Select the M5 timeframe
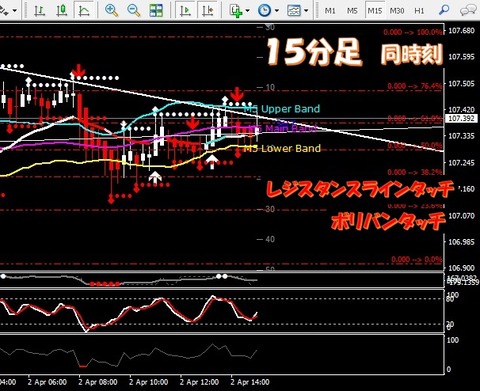480x391 pixels. pyautogui.click(x=352, y=11)
